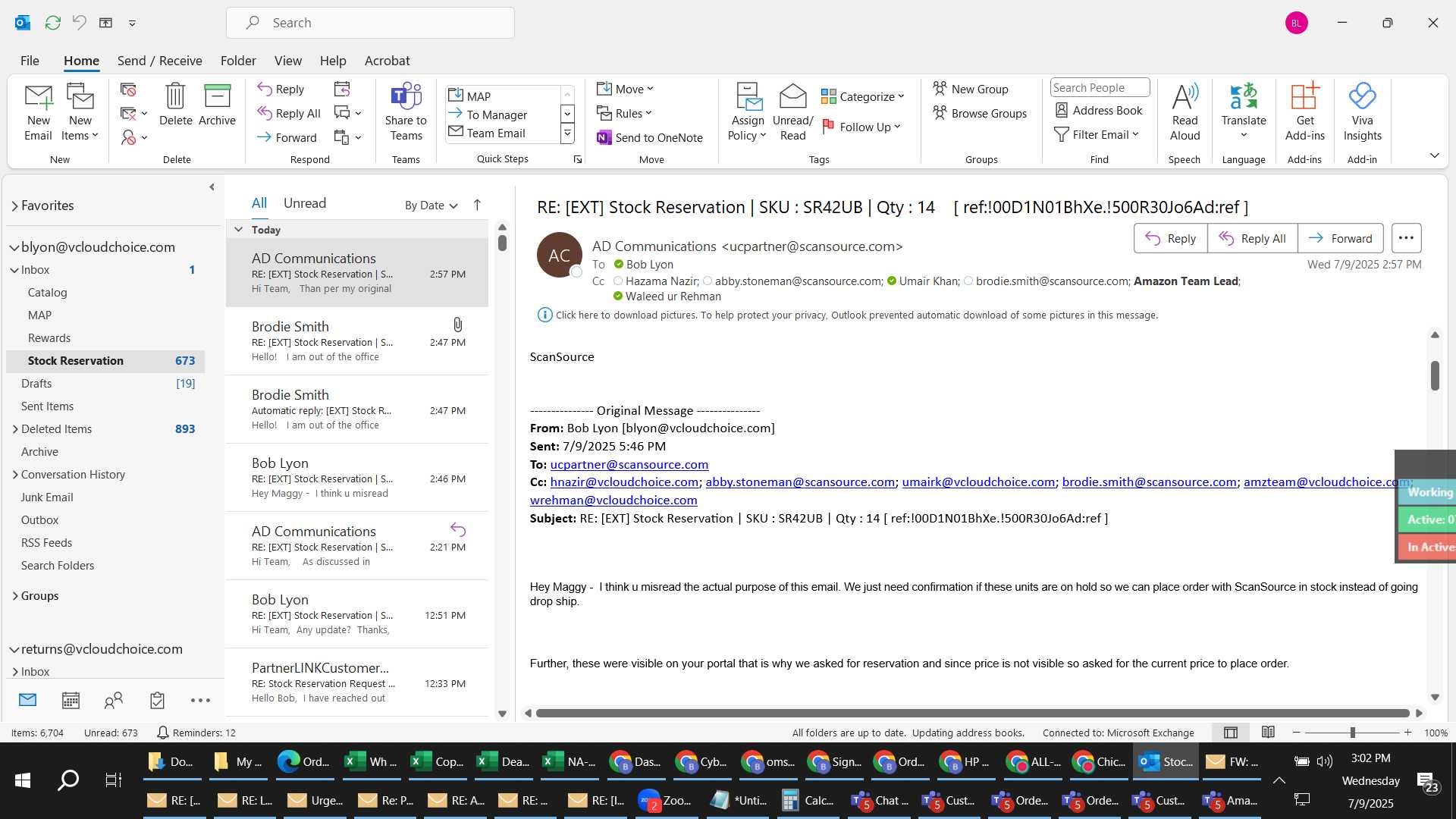
Task: Open the Address Book
Action: (x=1099, y=110)
